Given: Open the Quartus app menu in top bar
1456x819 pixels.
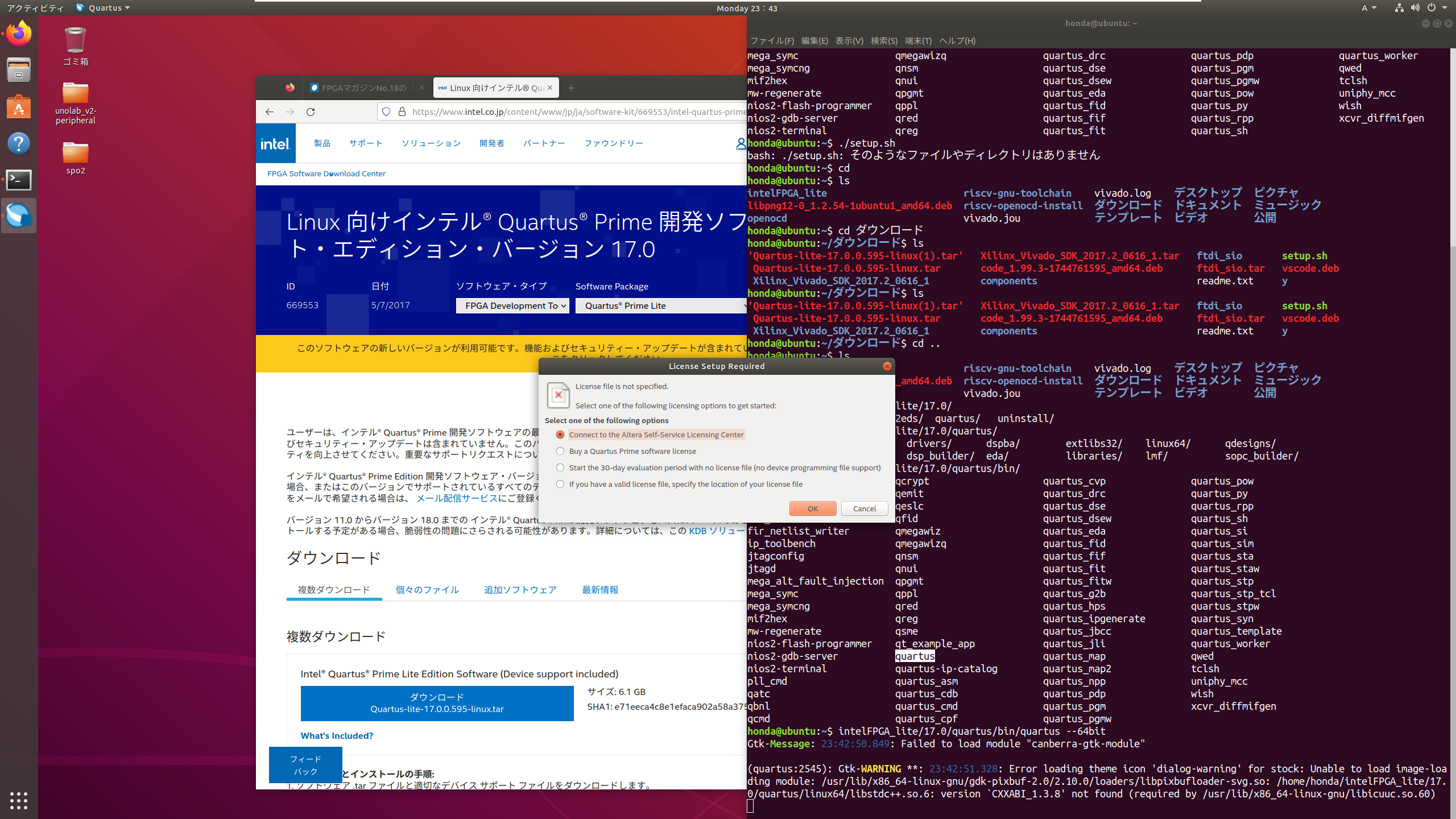Looking at the screenshot, I should click(x=104, y=8).
